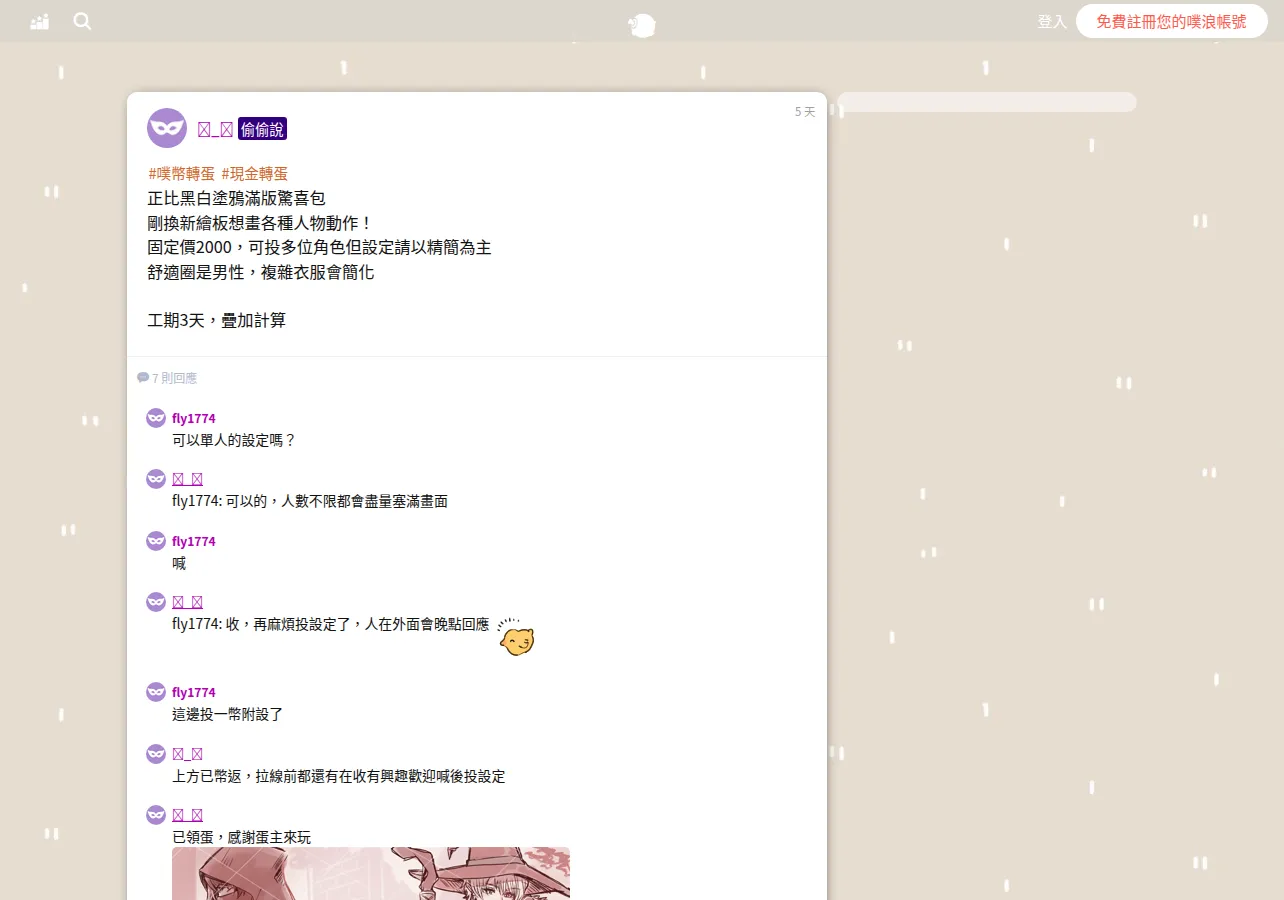Open the #現金轉蛋 hashtag
Viewport: 1284px width, 900px height.
click(255, 174)
